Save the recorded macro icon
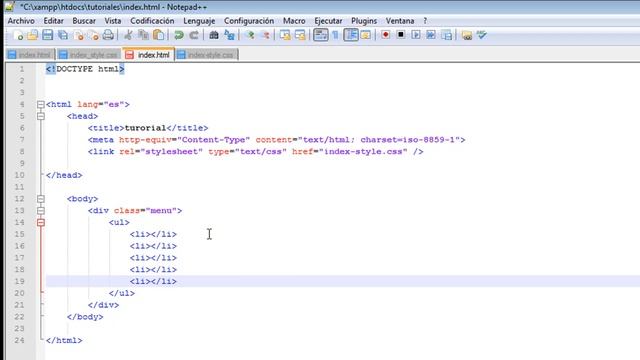The image size is (640, 360). point(447,36)
